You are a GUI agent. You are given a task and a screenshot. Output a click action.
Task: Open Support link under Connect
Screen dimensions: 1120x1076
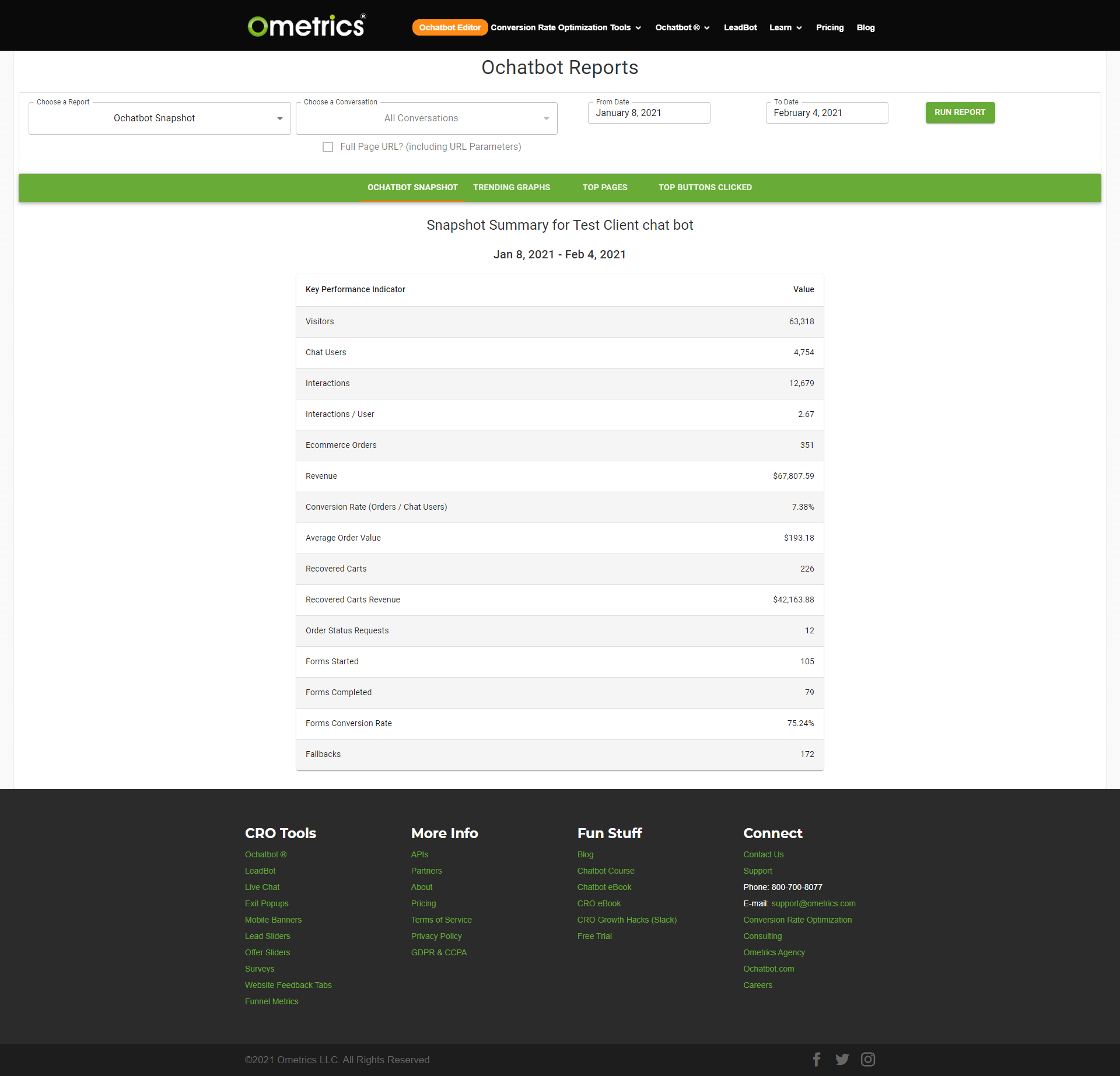pyautogui.click(x=757, y=871)
